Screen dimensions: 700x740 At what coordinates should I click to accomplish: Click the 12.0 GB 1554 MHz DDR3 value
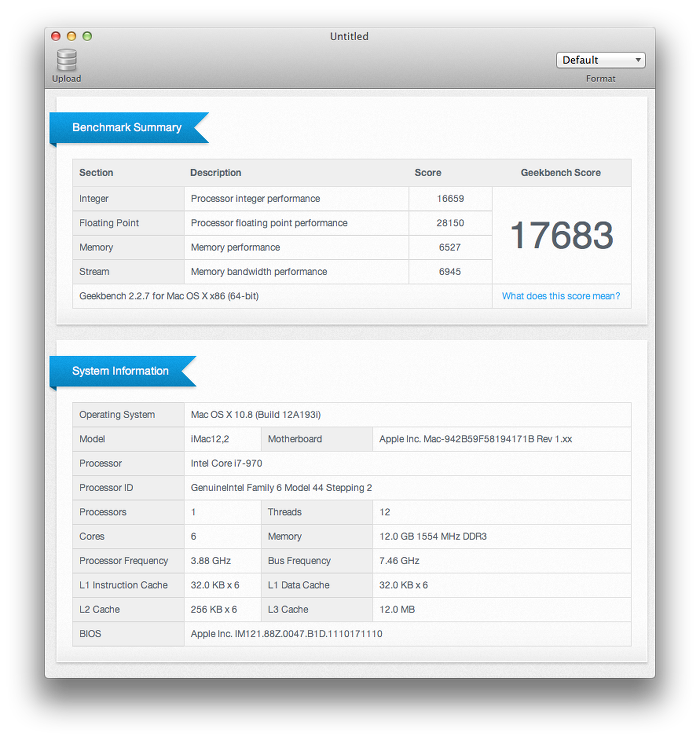click(433, 537)
